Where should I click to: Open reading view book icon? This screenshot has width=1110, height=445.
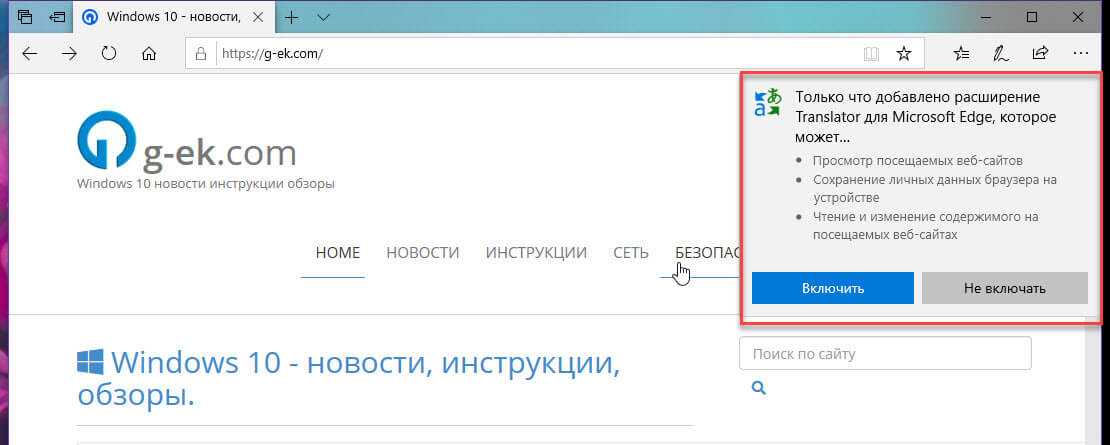pos(871,54)
